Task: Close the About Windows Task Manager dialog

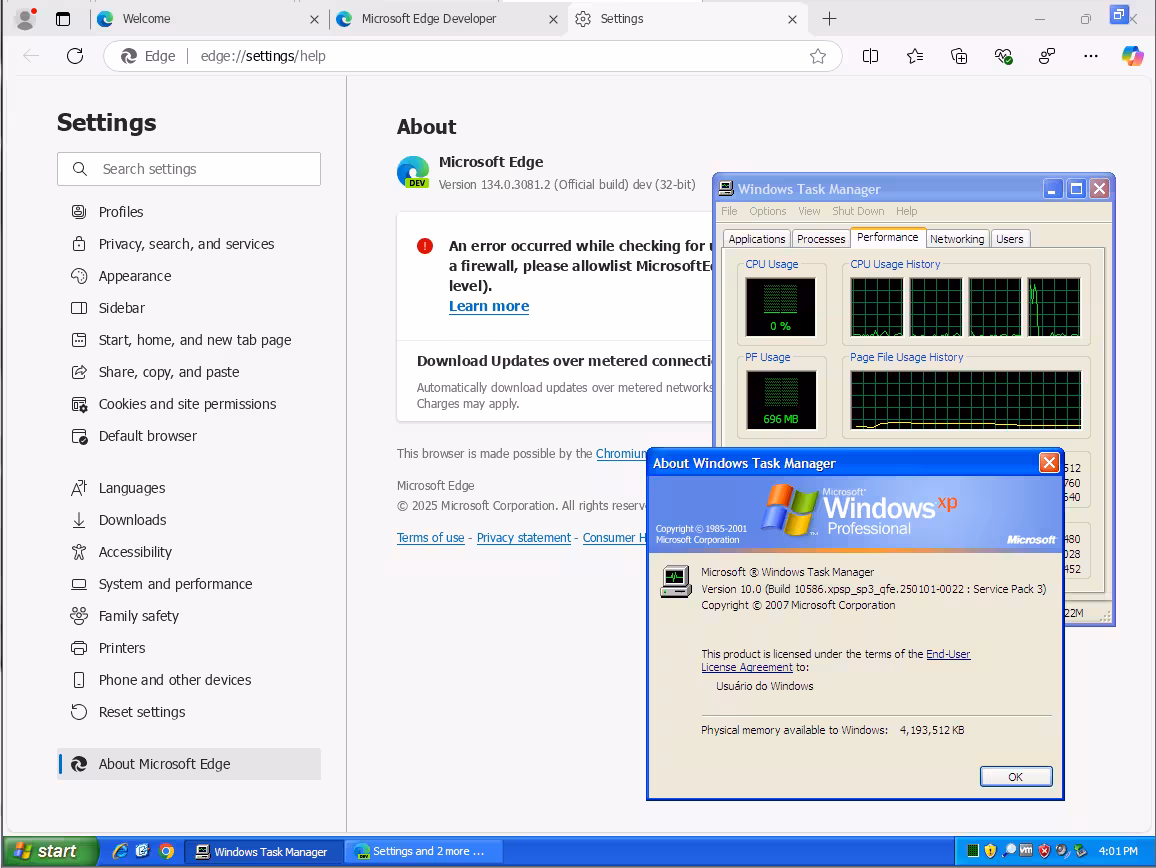Action: 1049,462
